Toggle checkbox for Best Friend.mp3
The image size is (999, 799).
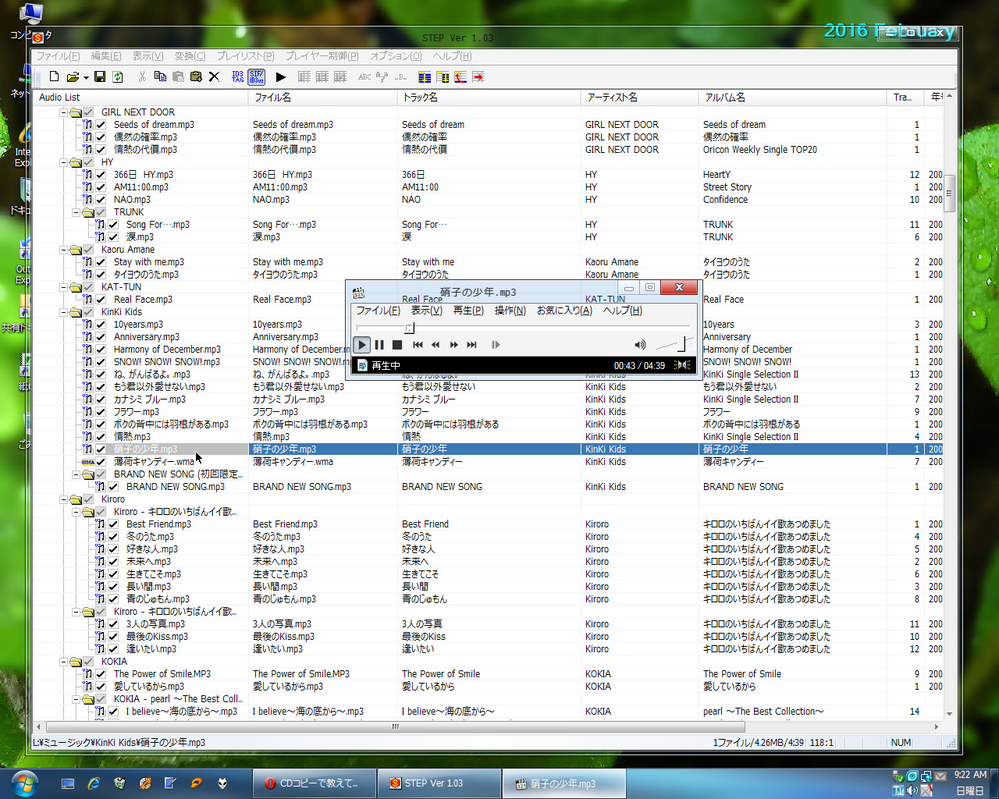113,524
